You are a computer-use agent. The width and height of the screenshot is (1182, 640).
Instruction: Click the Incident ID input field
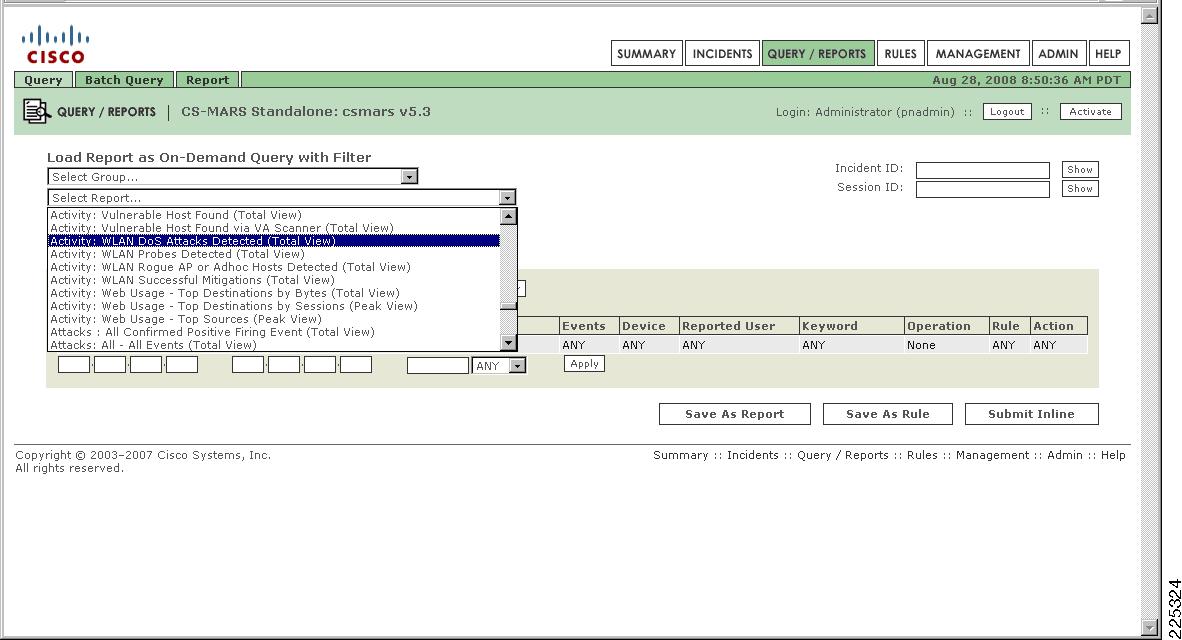click(982, 170)
